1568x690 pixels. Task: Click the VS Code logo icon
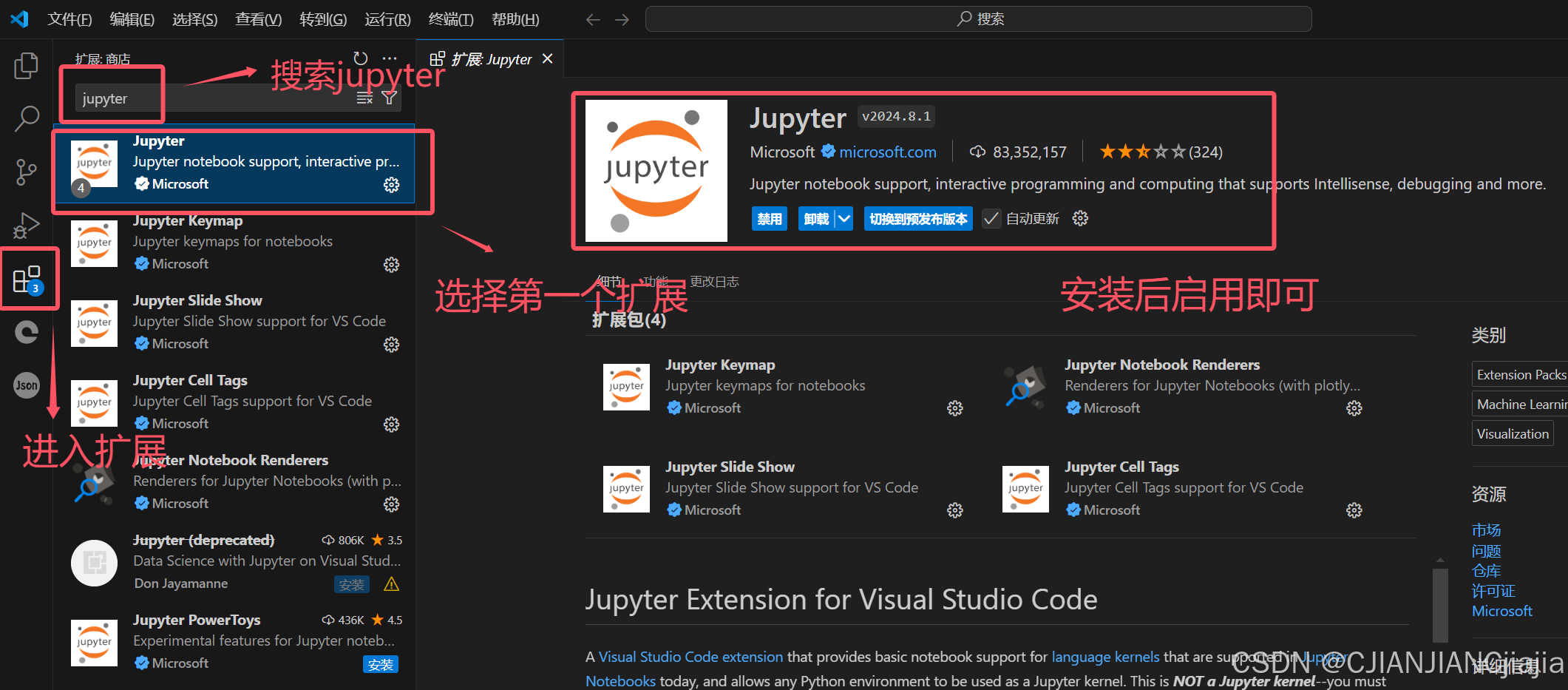[20, 19]
